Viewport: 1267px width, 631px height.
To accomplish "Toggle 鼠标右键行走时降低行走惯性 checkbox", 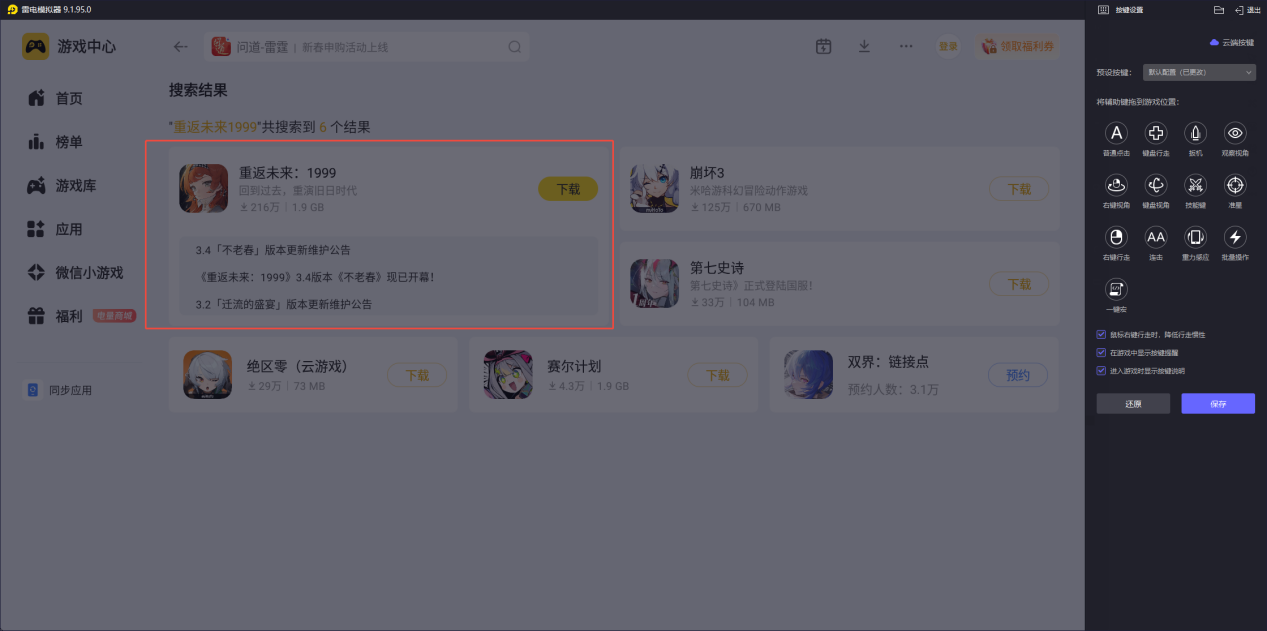I will (x=1101, y=335).
